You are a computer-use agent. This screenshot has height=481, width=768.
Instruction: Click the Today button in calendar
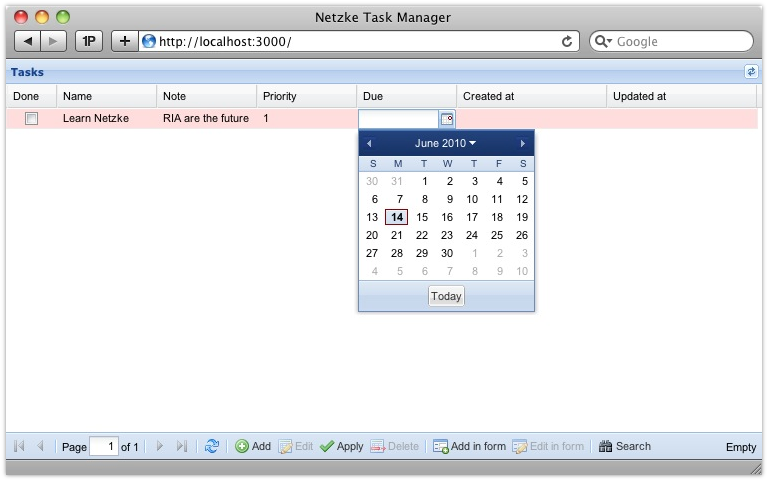446,296
